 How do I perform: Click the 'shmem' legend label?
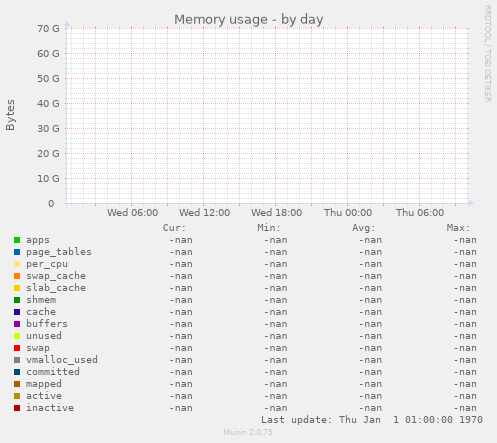(x=41, y=300)
